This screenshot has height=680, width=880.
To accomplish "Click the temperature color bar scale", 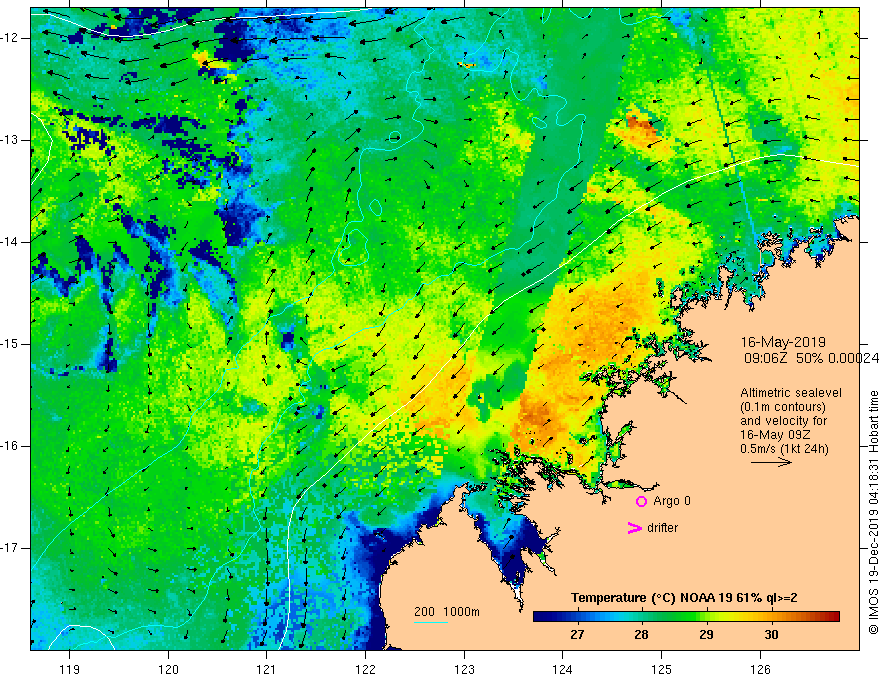I will [686, 617].
